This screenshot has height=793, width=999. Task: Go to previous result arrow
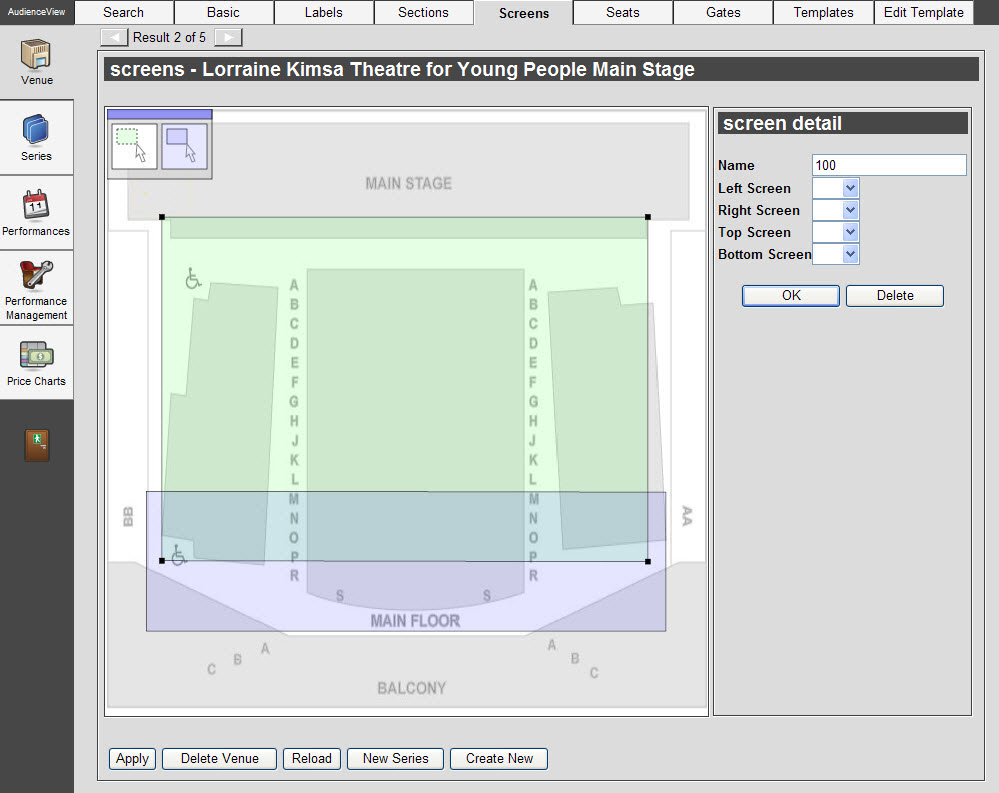click(114, 38)
